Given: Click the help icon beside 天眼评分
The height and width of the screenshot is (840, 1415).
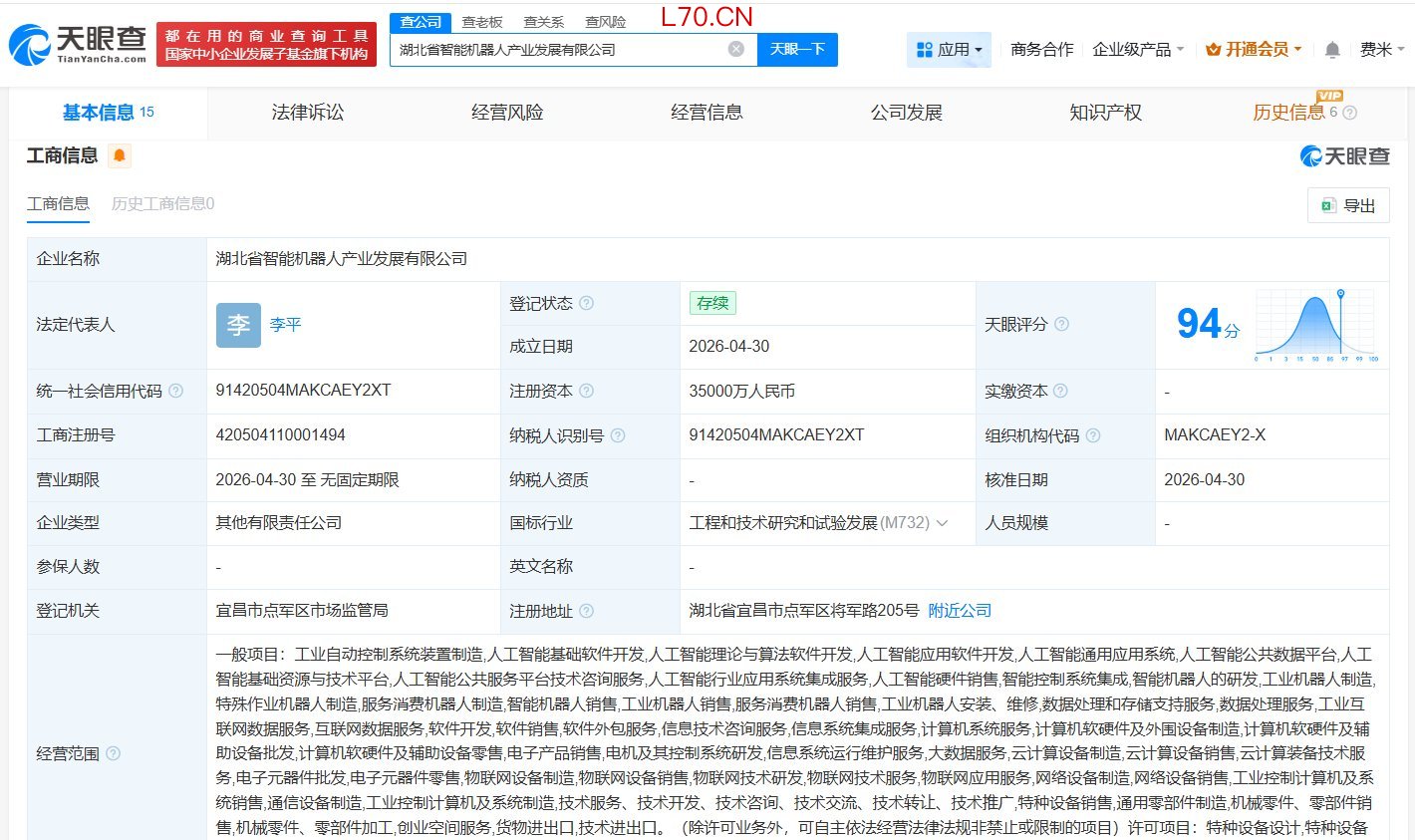Looking at the screenshot, I should pyautogui.click(x=1061, y=324).
